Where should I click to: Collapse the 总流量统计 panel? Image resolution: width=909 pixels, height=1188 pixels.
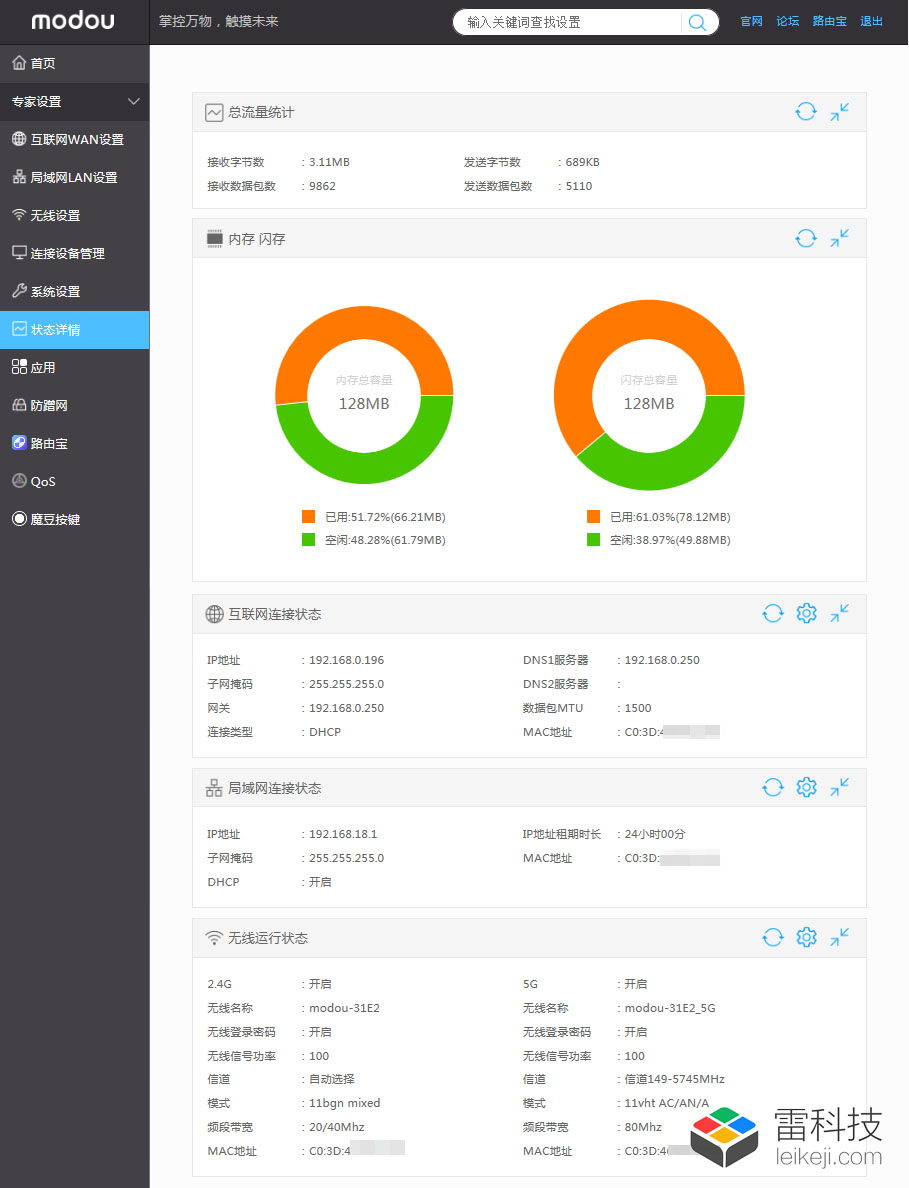click(840, 112)
